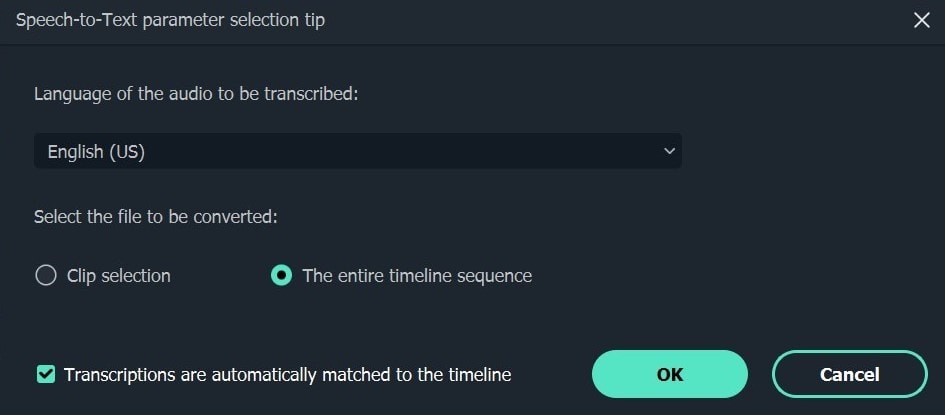Click the dialog title 'Speech-to-Text parameter selection tip'
Image resolution: width=945 pixels, height=415 pixels.
170,20
